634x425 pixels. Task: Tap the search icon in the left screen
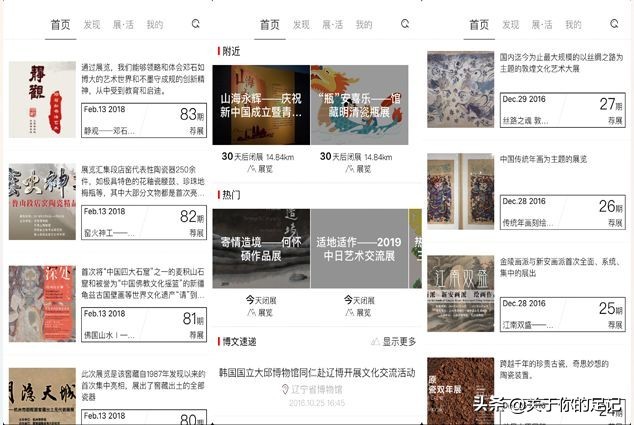coord(195,24)
